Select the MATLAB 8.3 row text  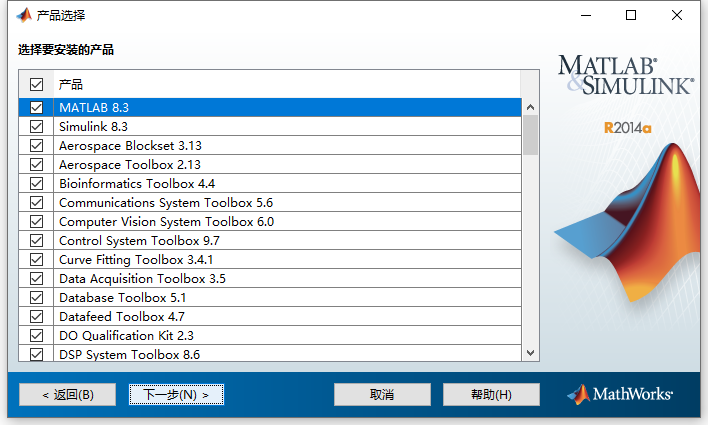[x=94, y=107]
